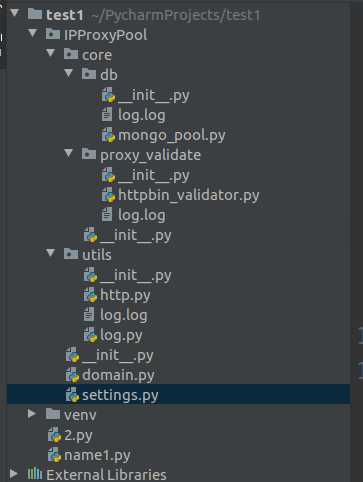
Task: Click Python icon of __init__.py in proxy_validate
Action: (109, 175)
